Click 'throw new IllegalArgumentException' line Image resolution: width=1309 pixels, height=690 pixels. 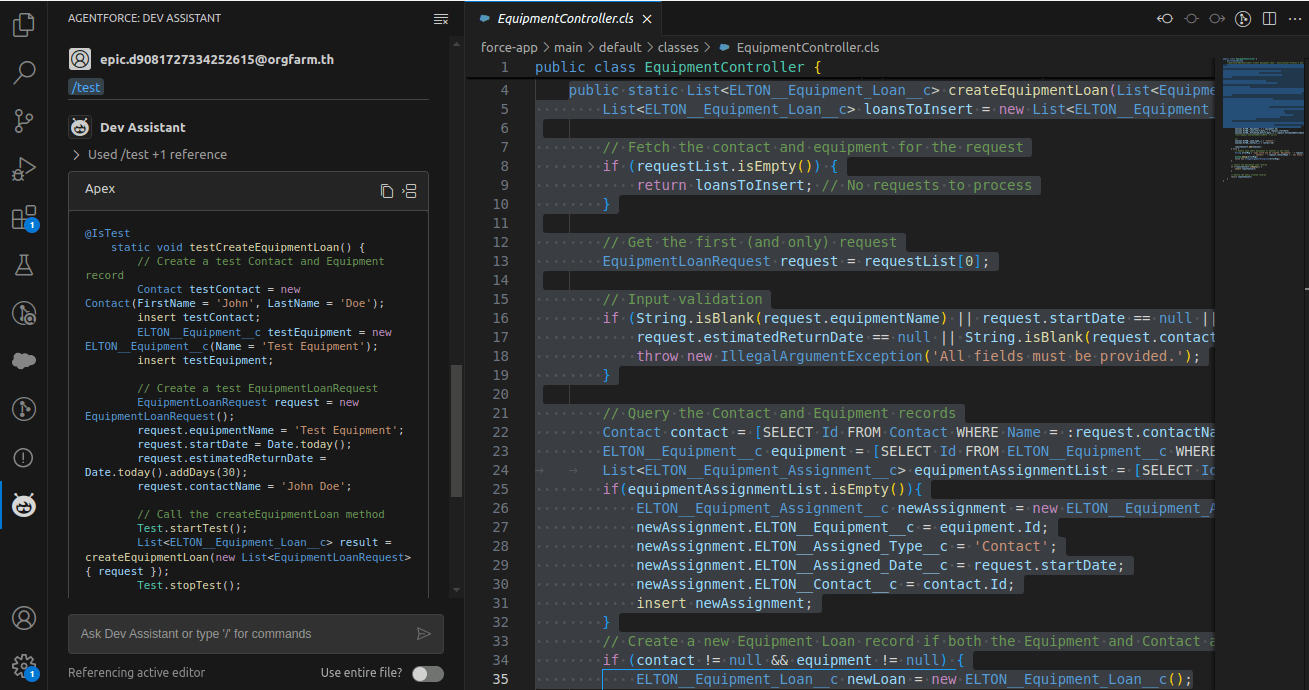pos(917,356)
